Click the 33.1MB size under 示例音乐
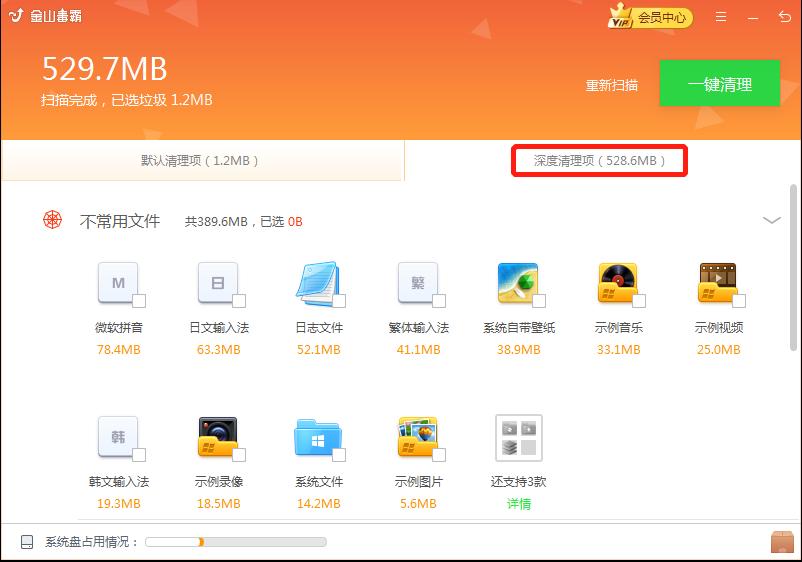This screenshot has height=562, width=802. pyautogui.click(x=618, y=350)
